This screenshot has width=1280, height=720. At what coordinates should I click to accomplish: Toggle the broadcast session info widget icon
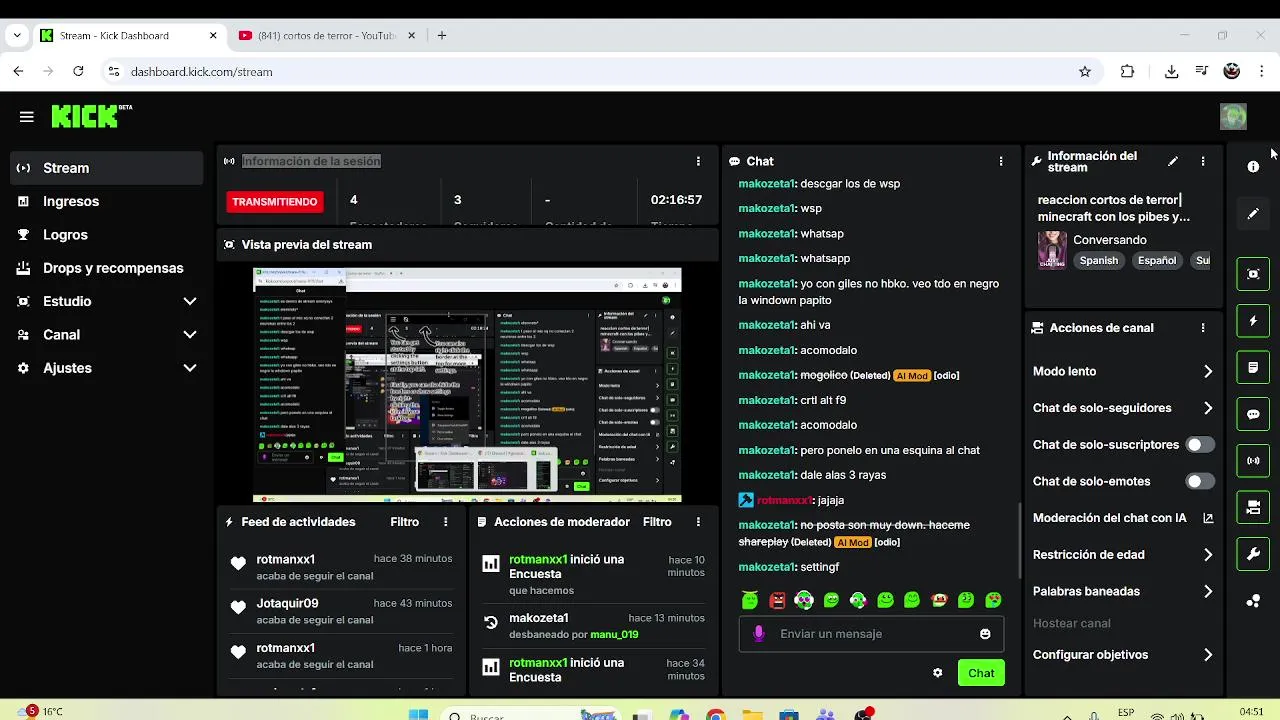coord(1253,461)
